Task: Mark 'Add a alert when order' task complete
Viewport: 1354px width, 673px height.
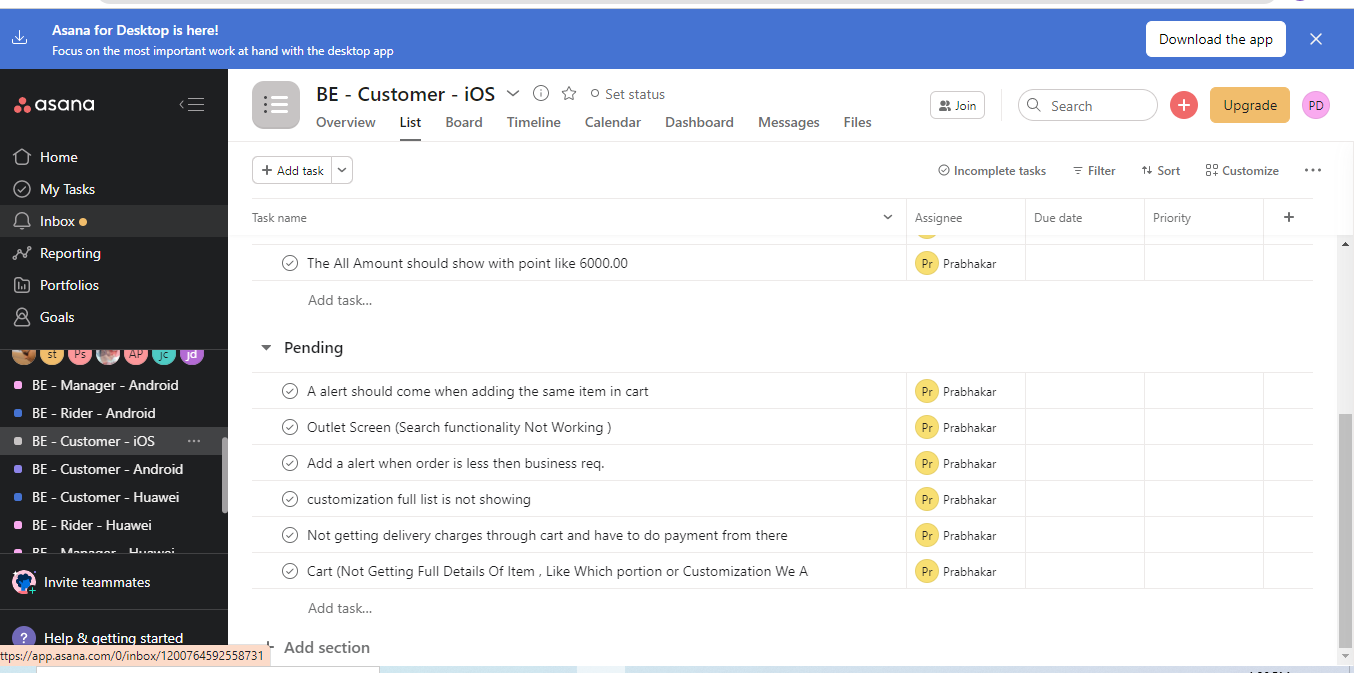Action: (x=290, y=463)
